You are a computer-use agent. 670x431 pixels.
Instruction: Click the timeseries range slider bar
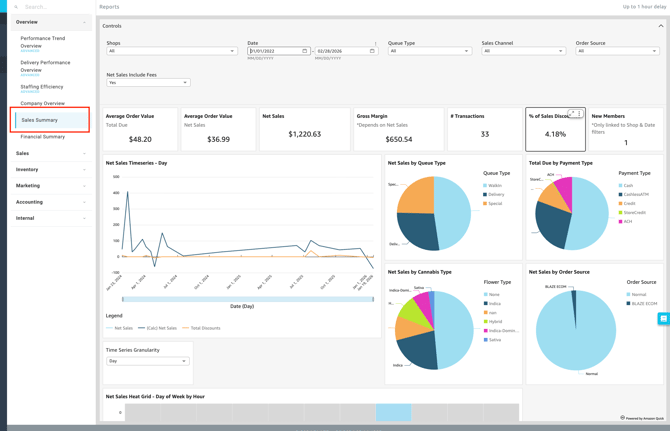(x=247, y=299)
